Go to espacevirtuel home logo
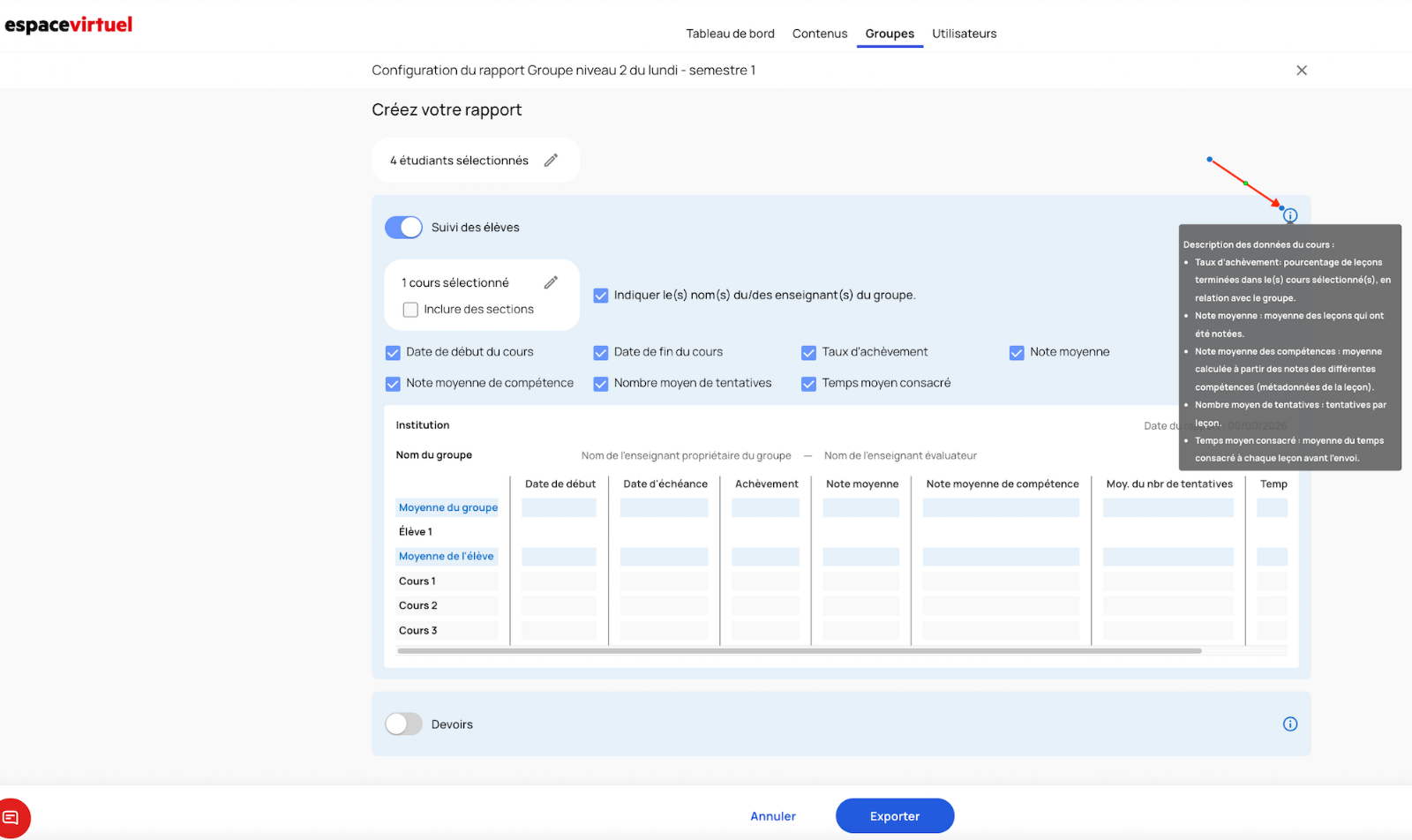Viewport: 1412px width, 840px height. [x=69, y=25]
